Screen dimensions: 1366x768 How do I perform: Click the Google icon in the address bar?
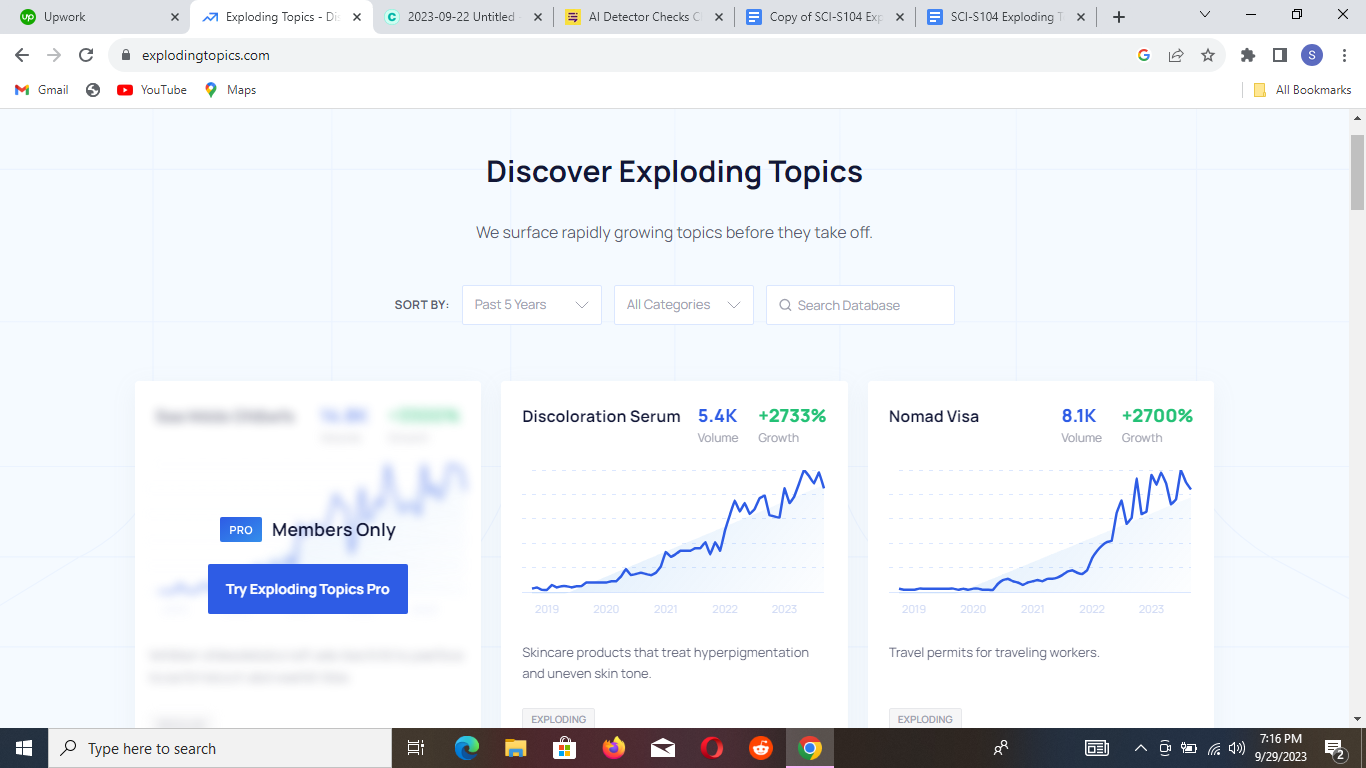tap(1143, 55)
